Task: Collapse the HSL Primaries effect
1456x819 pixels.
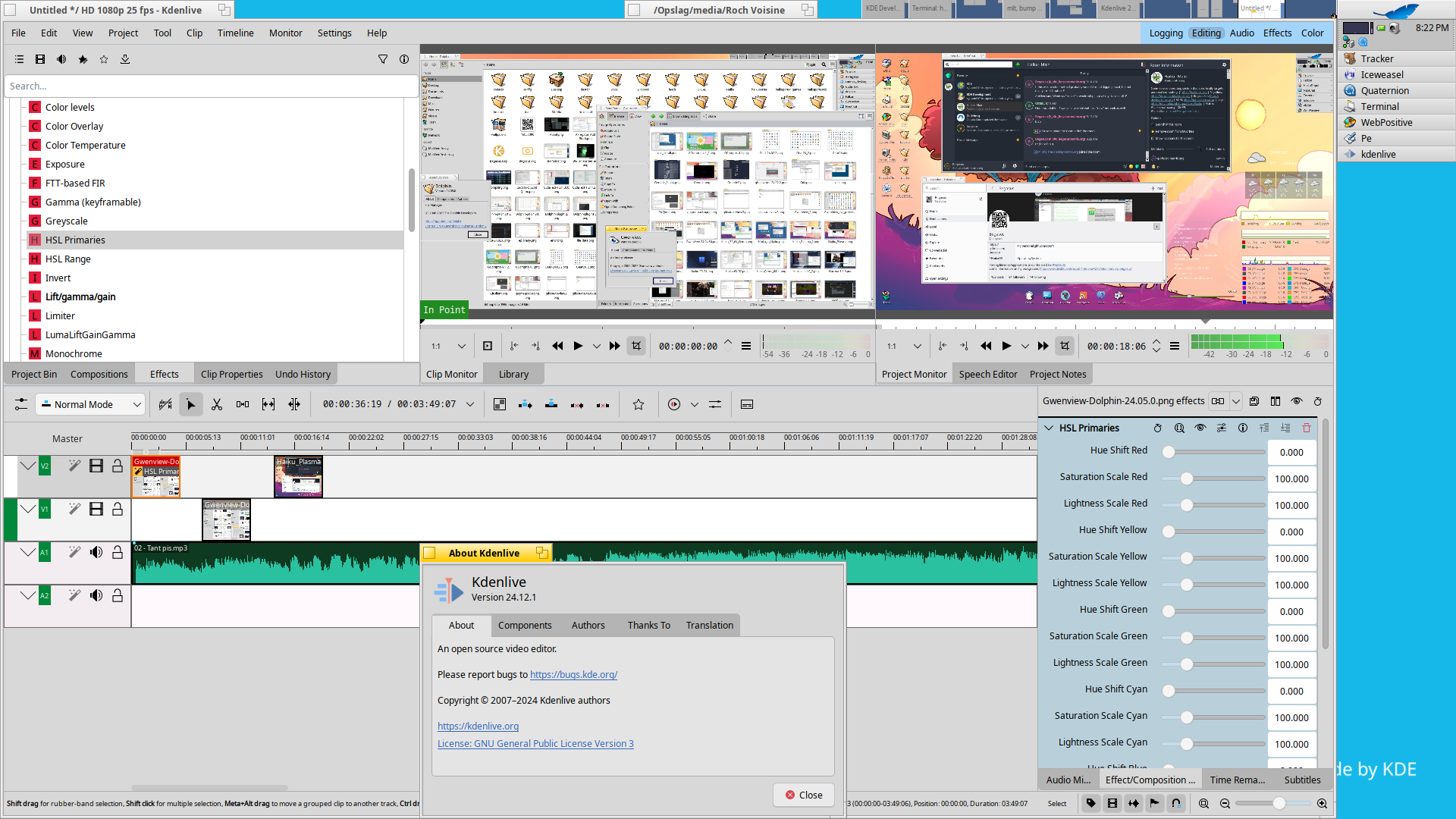Action: (x=1049, y=428)
